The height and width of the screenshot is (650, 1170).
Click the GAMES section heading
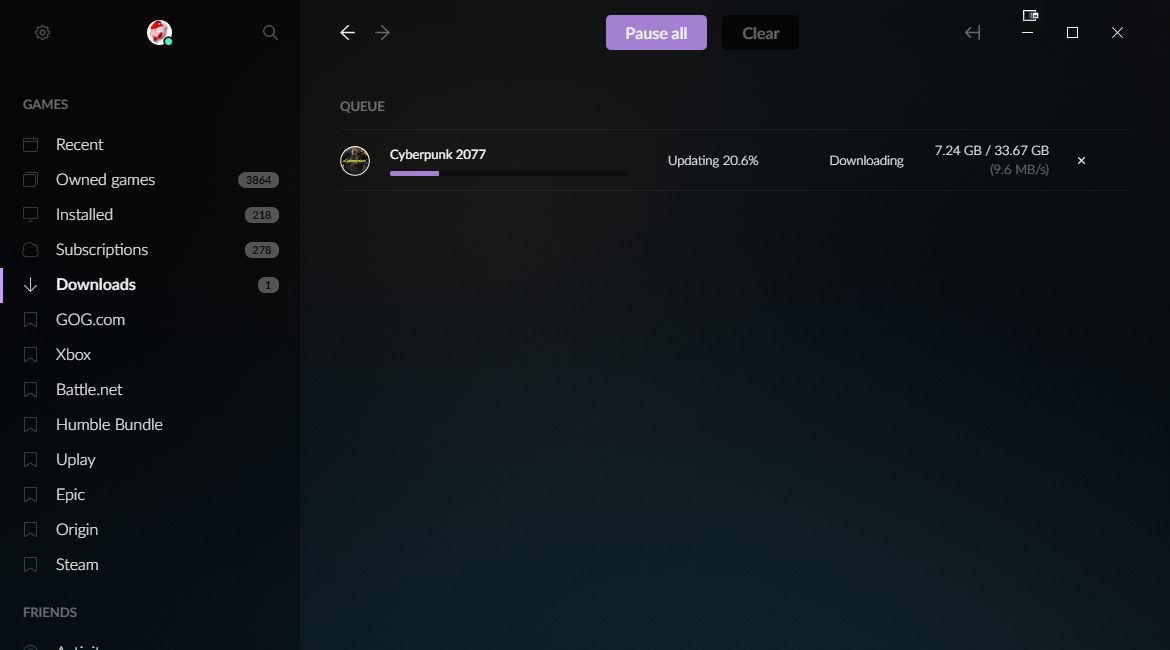[46, 104]
